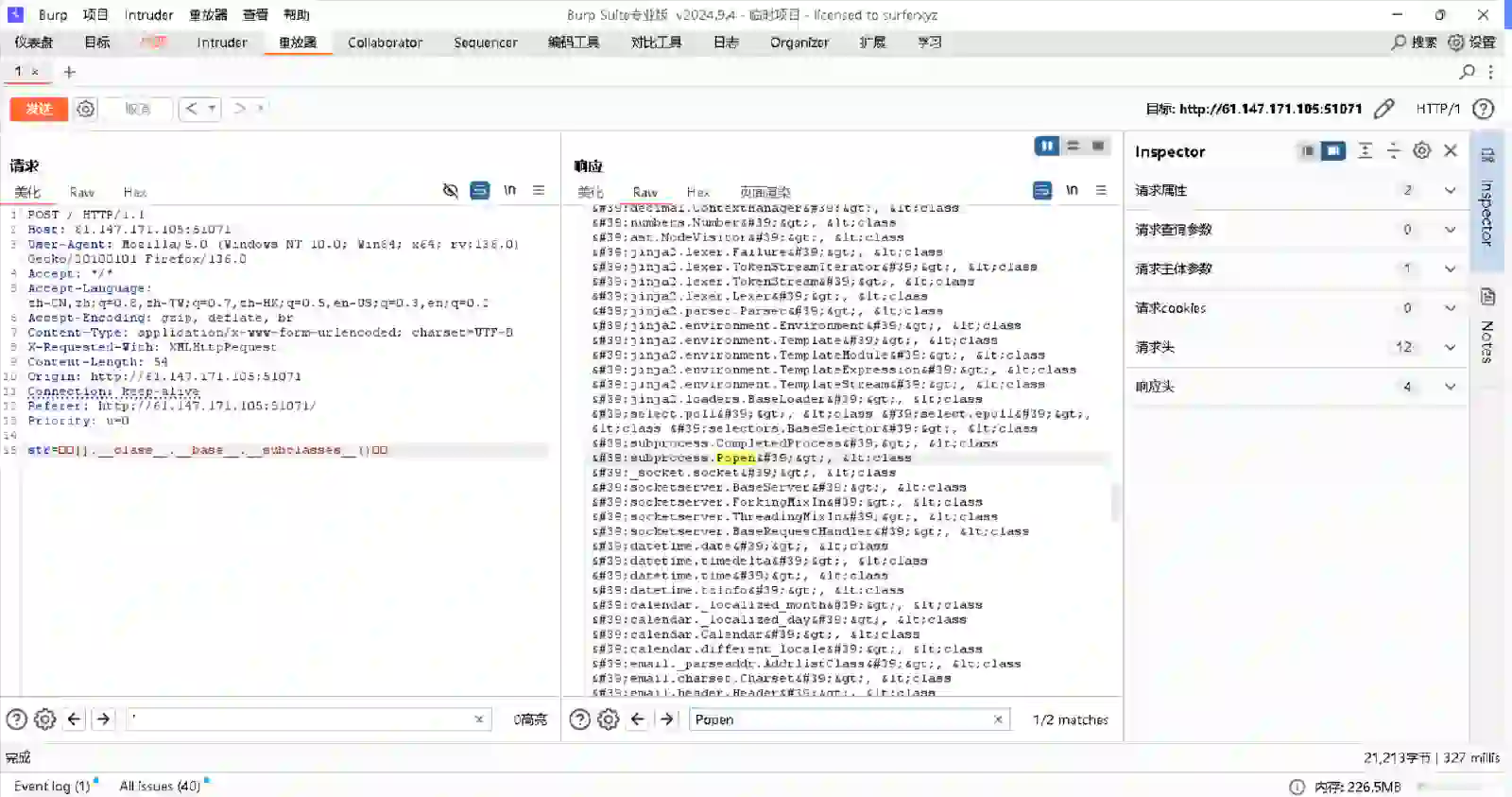Expand the 响应头 section

(x=1450, y=387)
